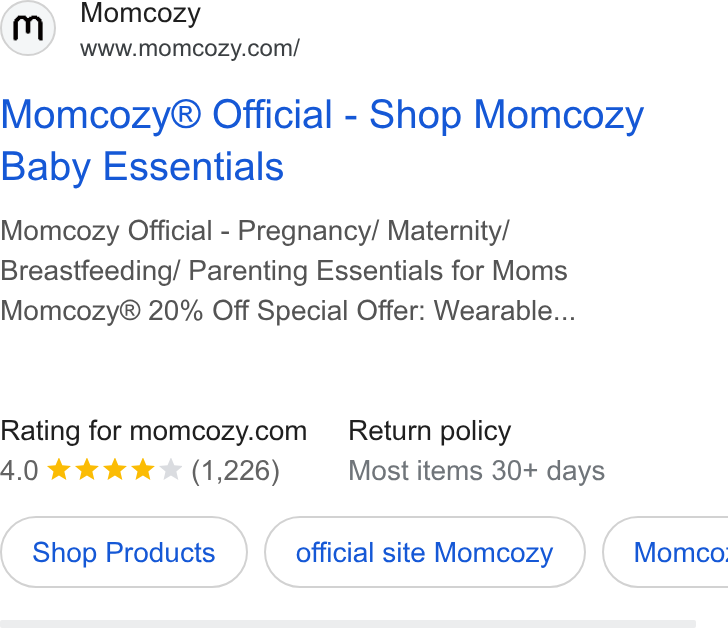Open the Momcozy site name above the URL
Screen dimensions: 728x628
[140, 13]
